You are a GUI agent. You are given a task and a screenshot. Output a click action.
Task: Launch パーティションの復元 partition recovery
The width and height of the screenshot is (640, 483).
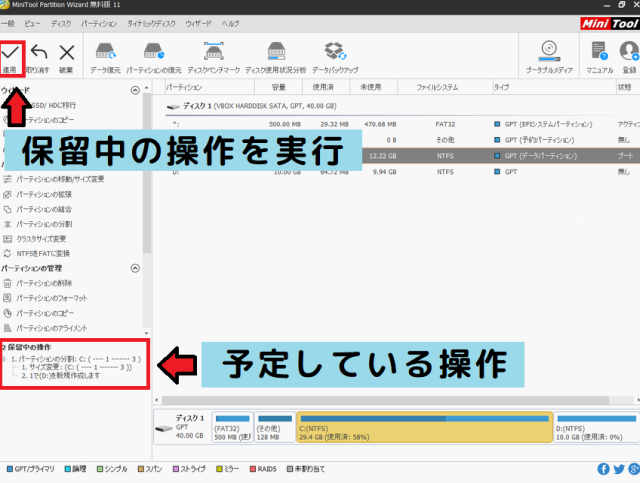click(154, 58)
